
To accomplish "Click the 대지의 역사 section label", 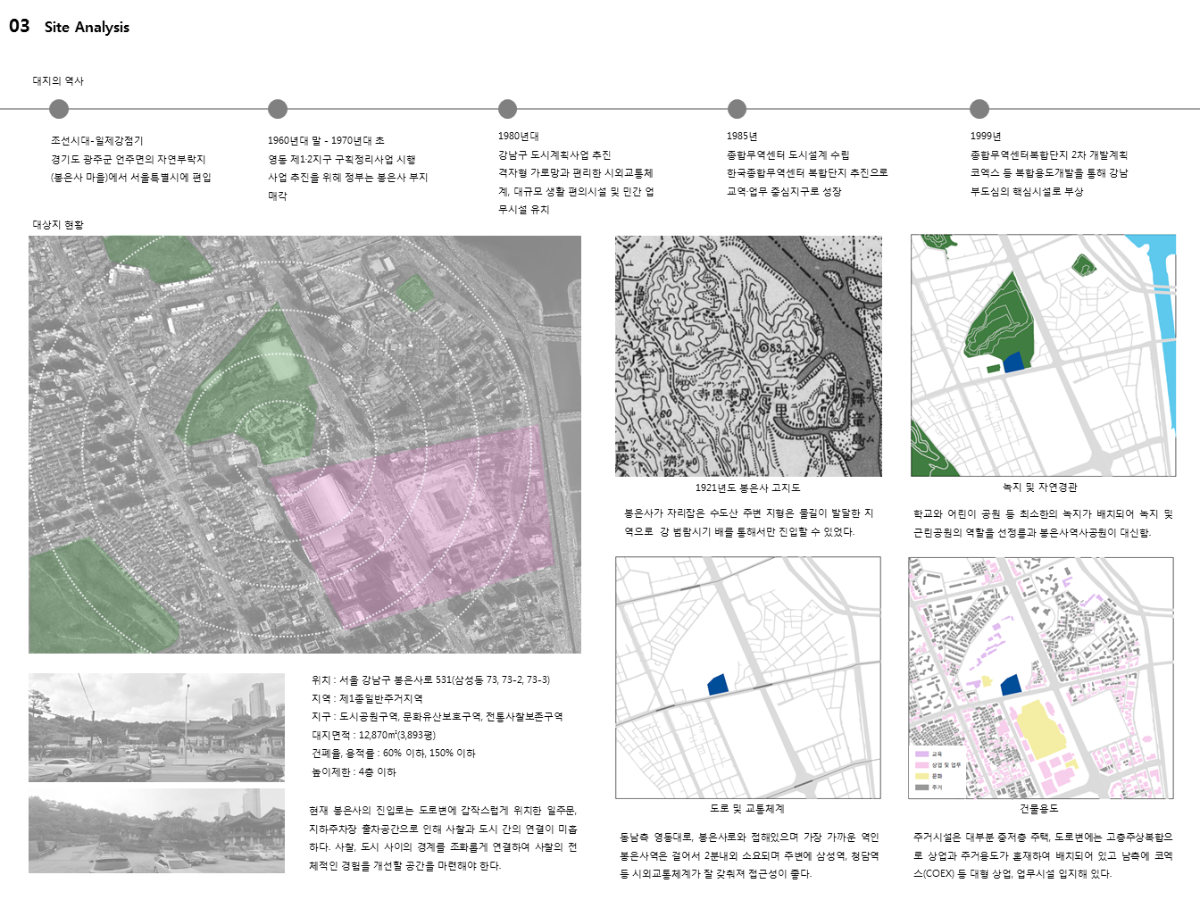I will point(58,81).
